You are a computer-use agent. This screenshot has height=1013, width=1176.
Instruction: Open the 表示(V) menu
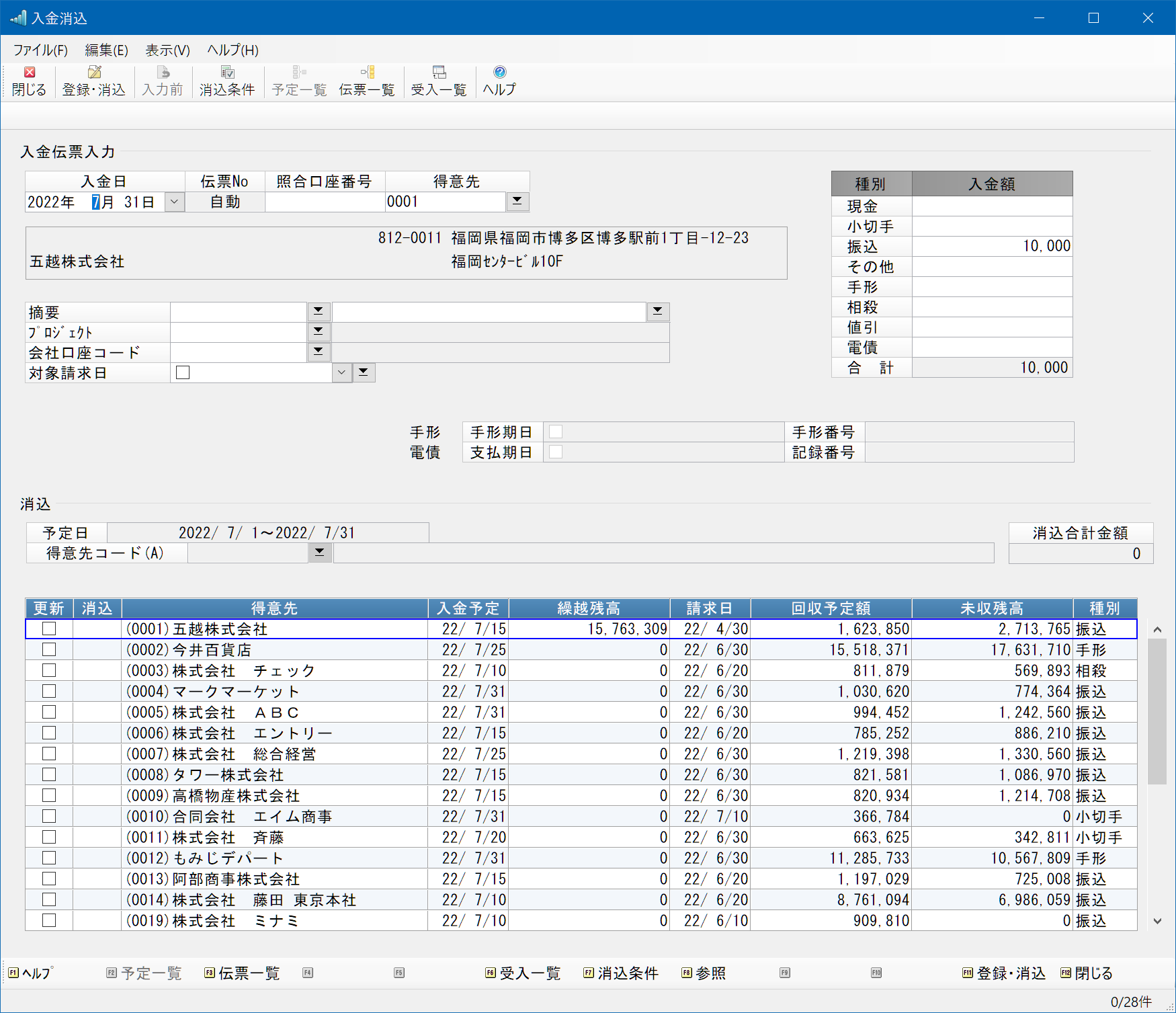point(167,50)
